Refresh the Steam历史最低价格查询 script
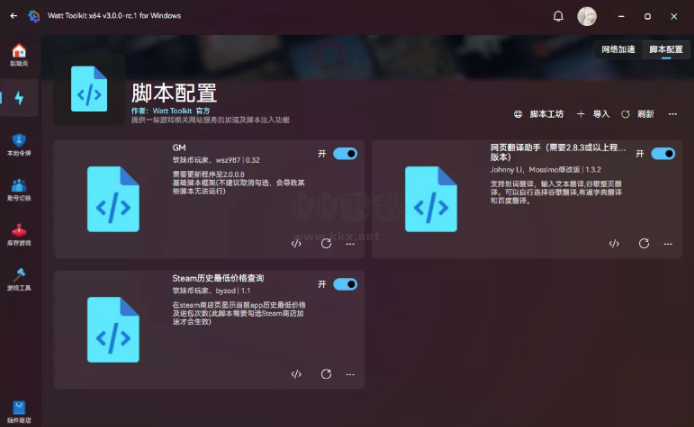The image size is (694, 427). click(326, 374)
